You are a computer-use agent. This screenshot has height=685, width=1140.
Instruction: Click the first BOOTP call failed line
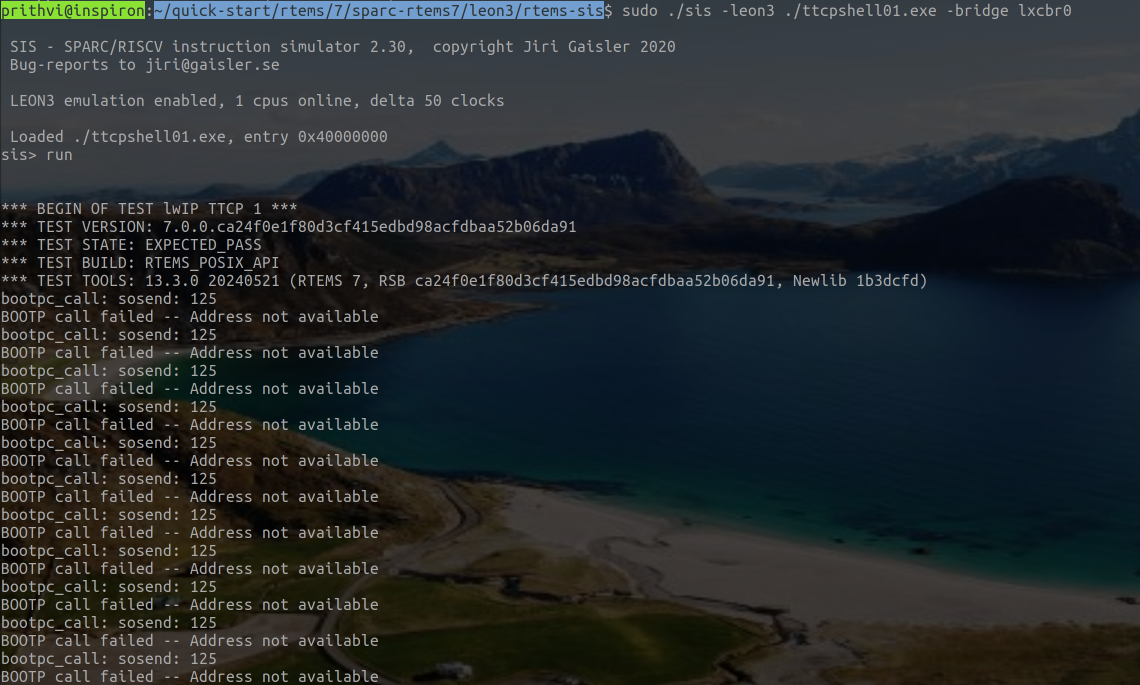190,317
